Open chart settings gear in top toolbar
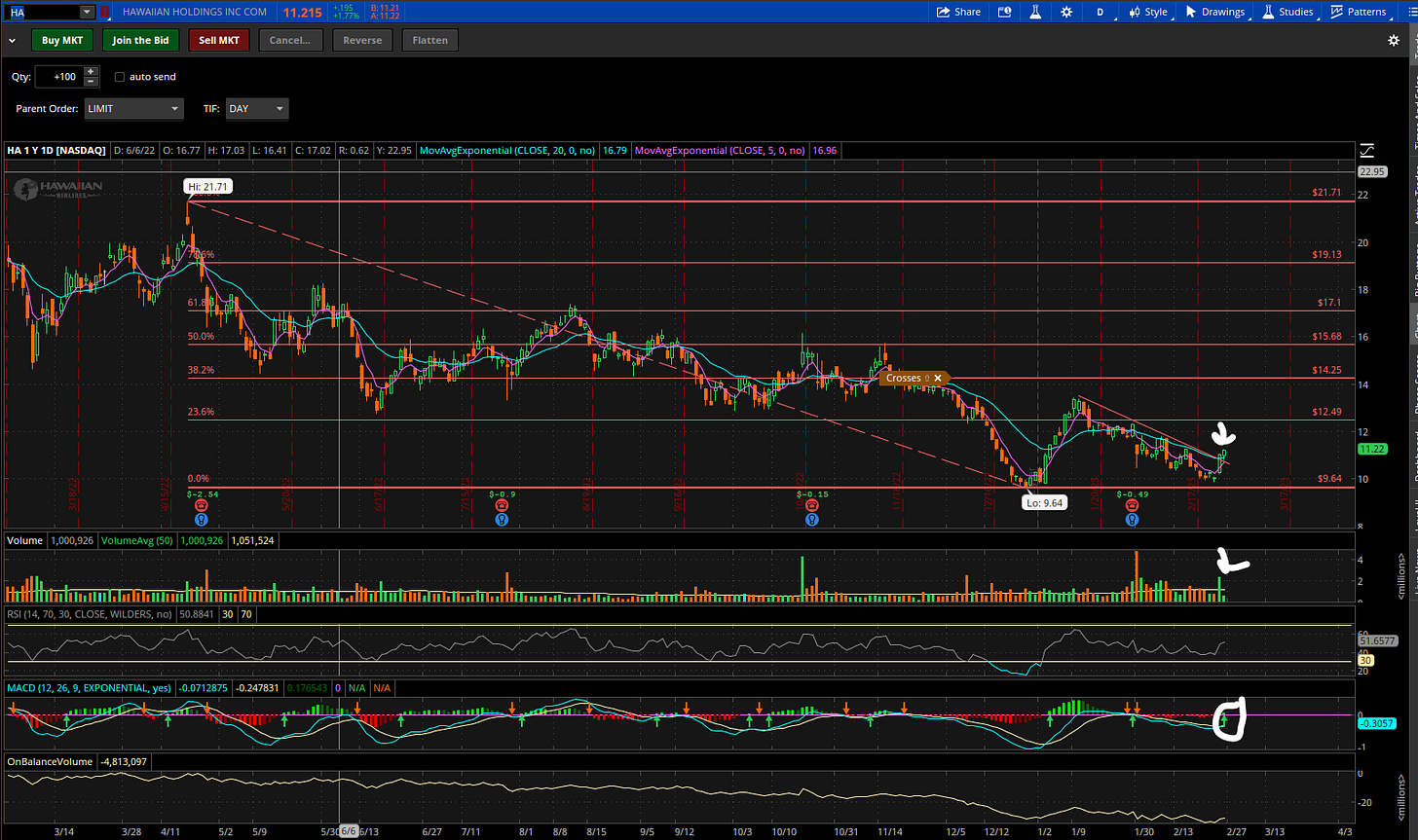 click(x=1066, y=12)
